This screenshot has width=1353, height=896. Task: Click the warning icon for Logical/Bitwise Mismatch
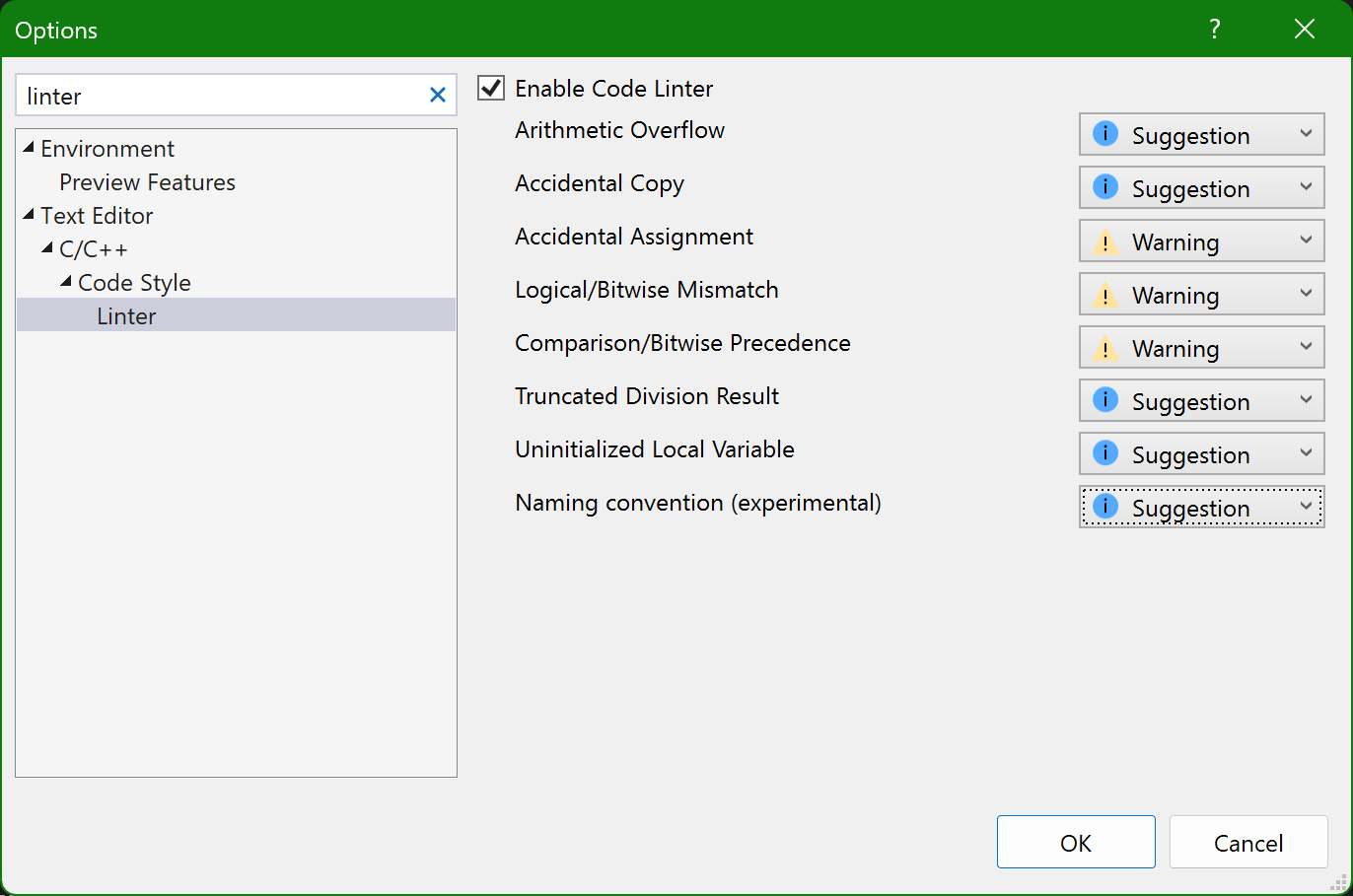(x=1105, y=295)
